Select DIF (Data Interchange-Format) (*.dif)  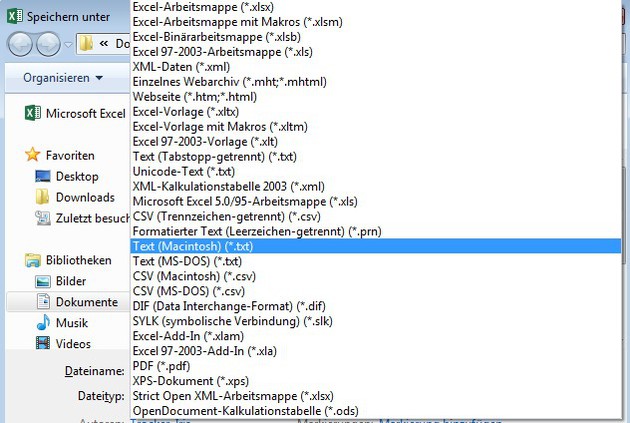click(376, 306)
